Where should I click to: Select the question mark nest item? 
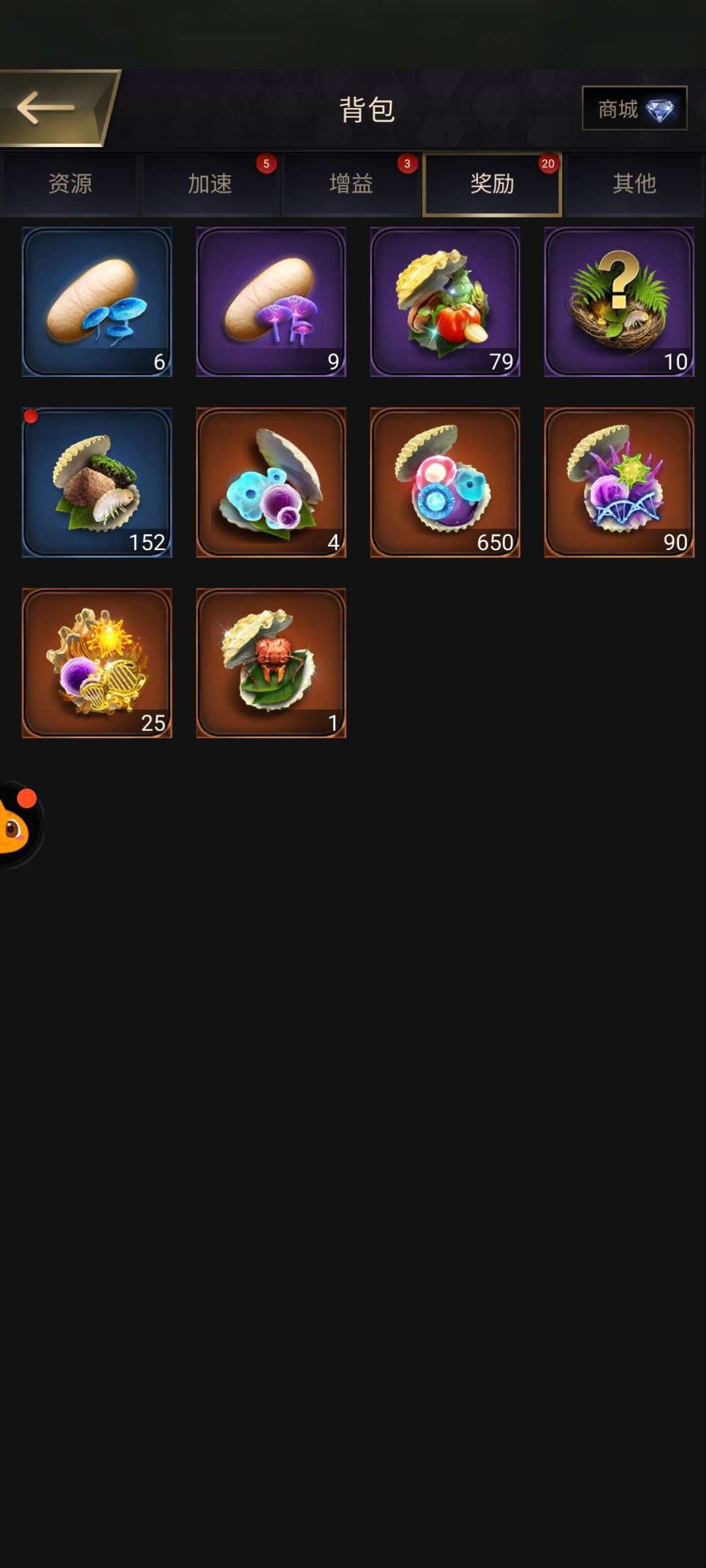click(x=619, y=302)
